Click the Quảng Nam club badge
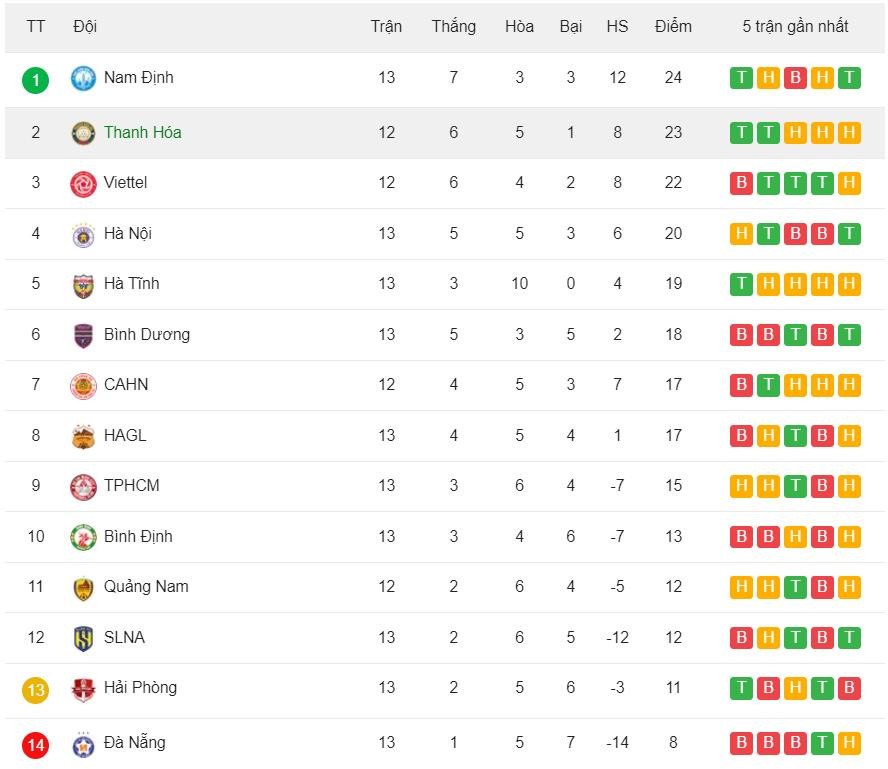888x769 pixels. tap(83, 587)
